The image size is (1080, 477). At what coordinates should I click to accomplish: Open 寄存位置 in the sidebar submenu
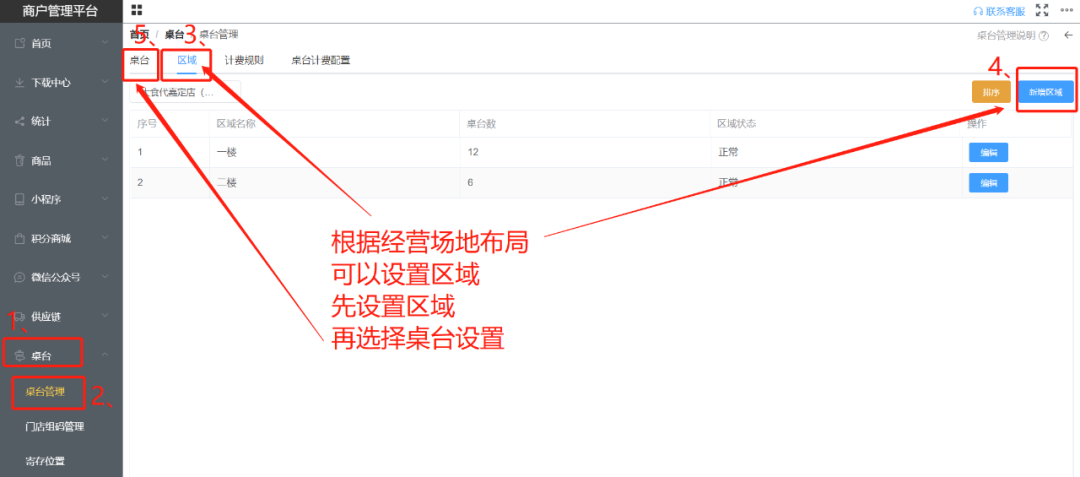click(x=45, y=461)
